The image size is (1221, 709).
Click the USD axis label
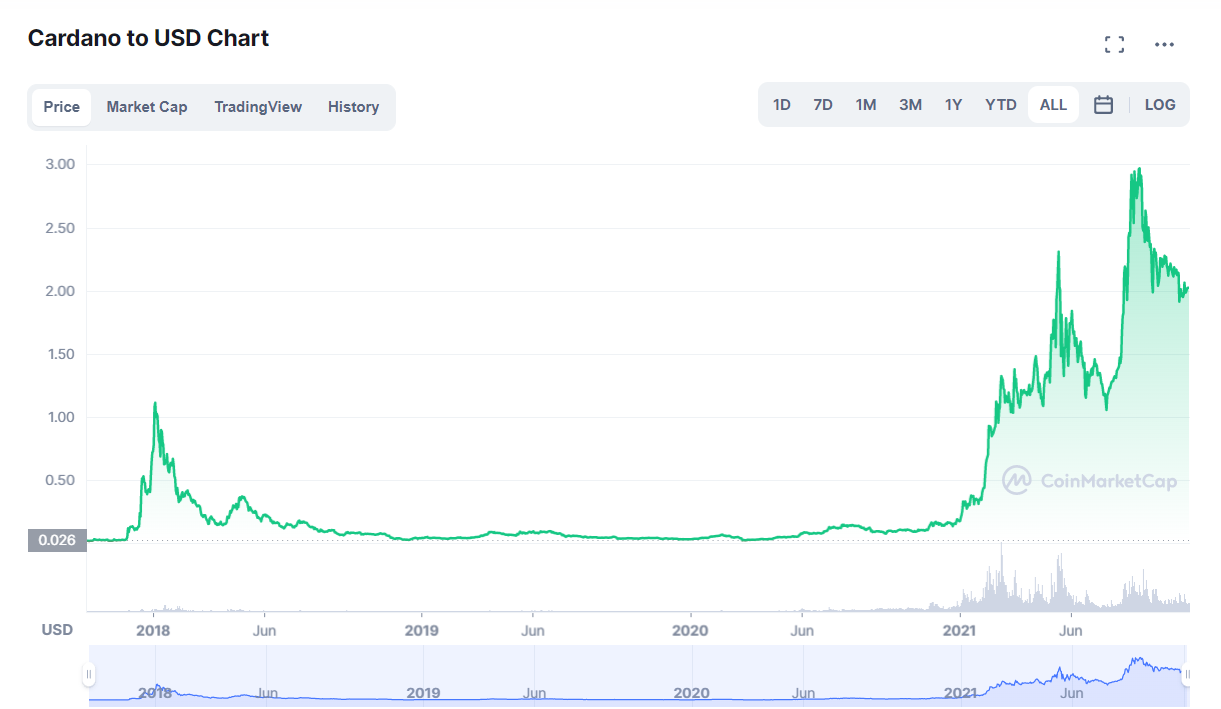(57, 630)
